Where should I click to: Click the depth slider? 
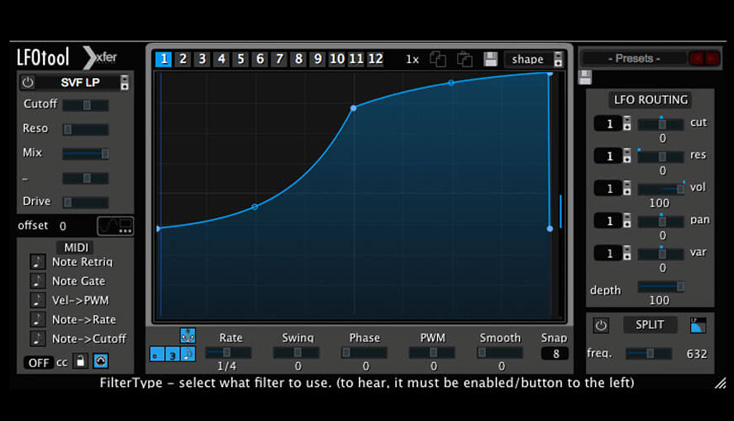coord(661,286)
